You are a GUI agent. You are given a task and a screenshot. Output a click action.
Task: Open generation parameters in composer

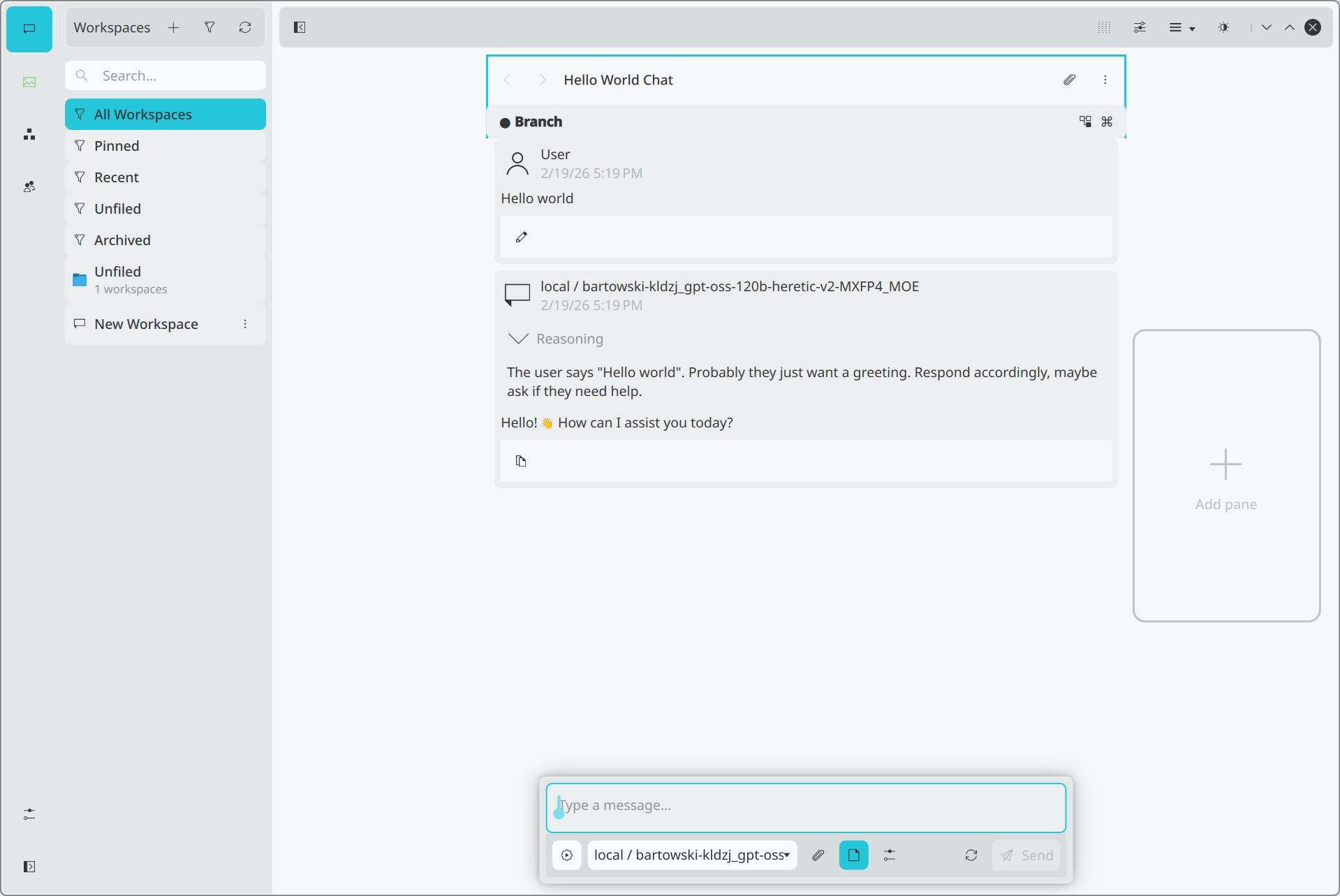[890, 855]
